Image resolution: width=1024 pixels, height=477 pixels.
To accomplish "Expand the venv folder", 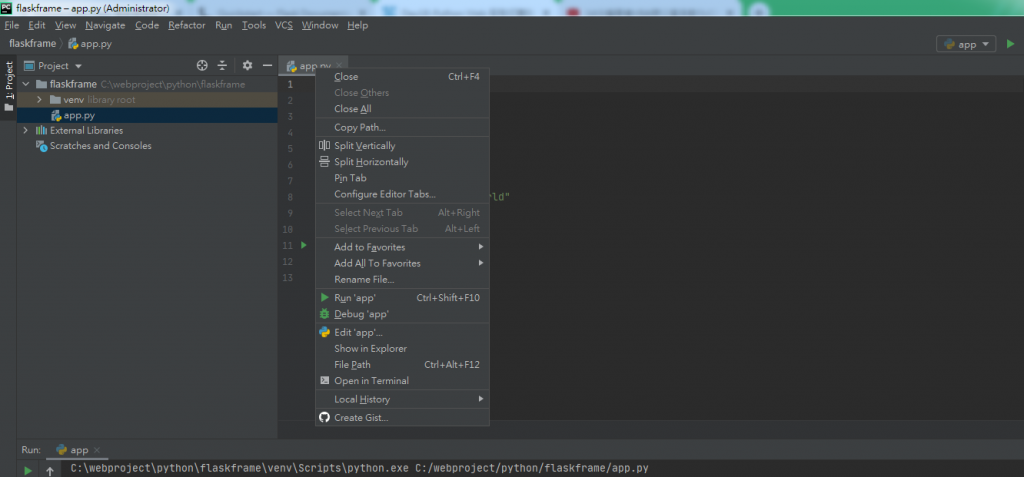I will (39, 100).
